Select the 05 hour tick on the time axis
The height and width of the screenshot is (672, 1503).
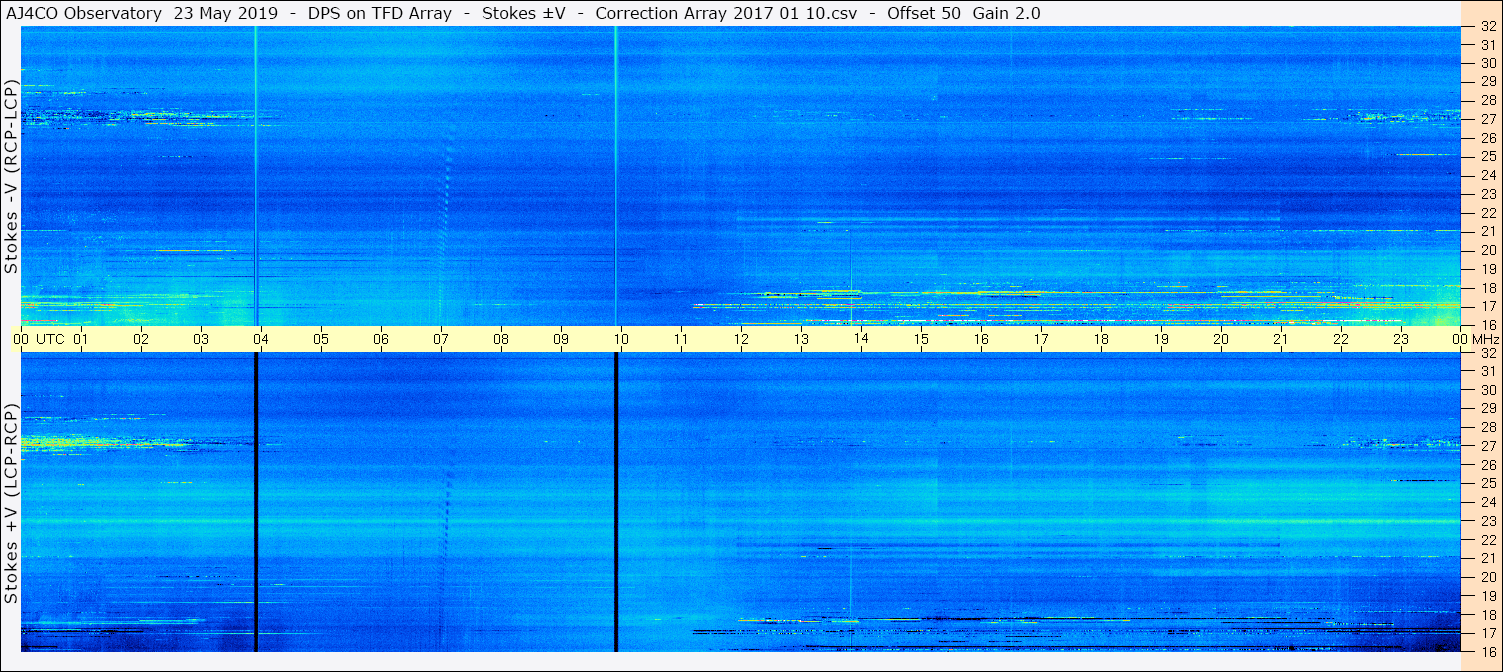coord(321,339)
